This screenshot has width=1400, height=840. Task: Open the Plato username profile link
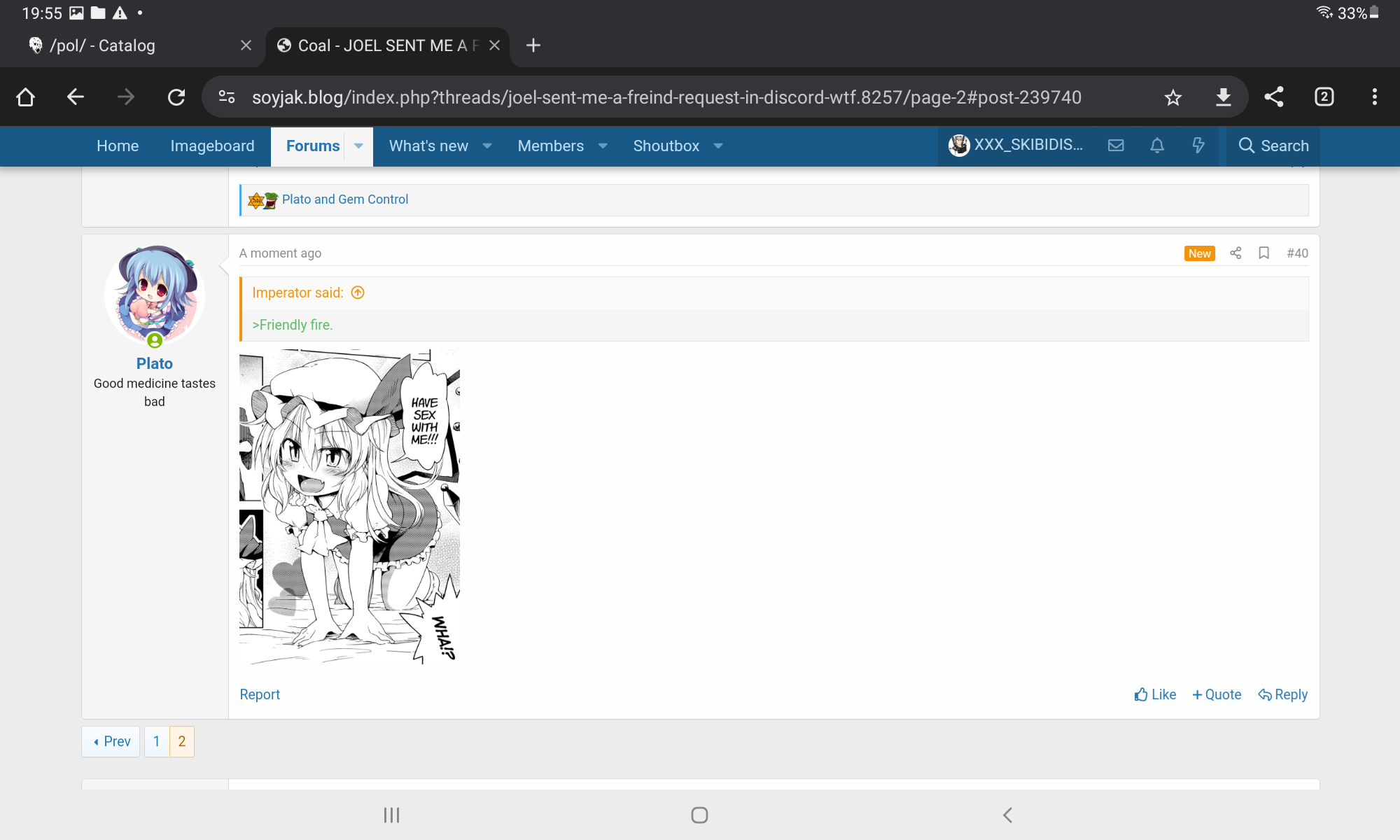(x=155, y=364)
